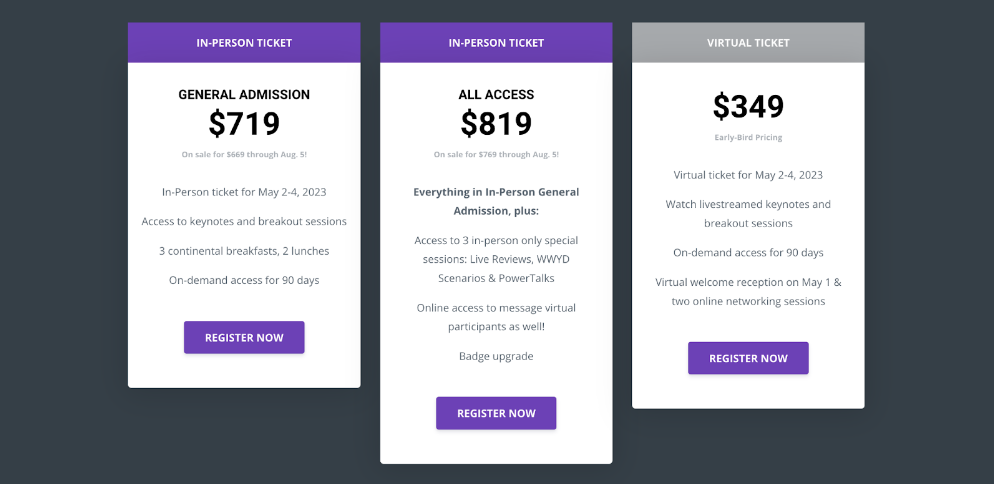Click Register Now for the Virtual Ticket

pyautogui.click(x=748, y=358)
